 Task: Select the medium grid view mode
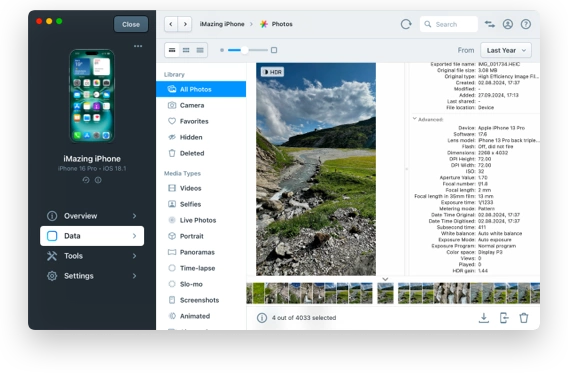pos(186,50)
